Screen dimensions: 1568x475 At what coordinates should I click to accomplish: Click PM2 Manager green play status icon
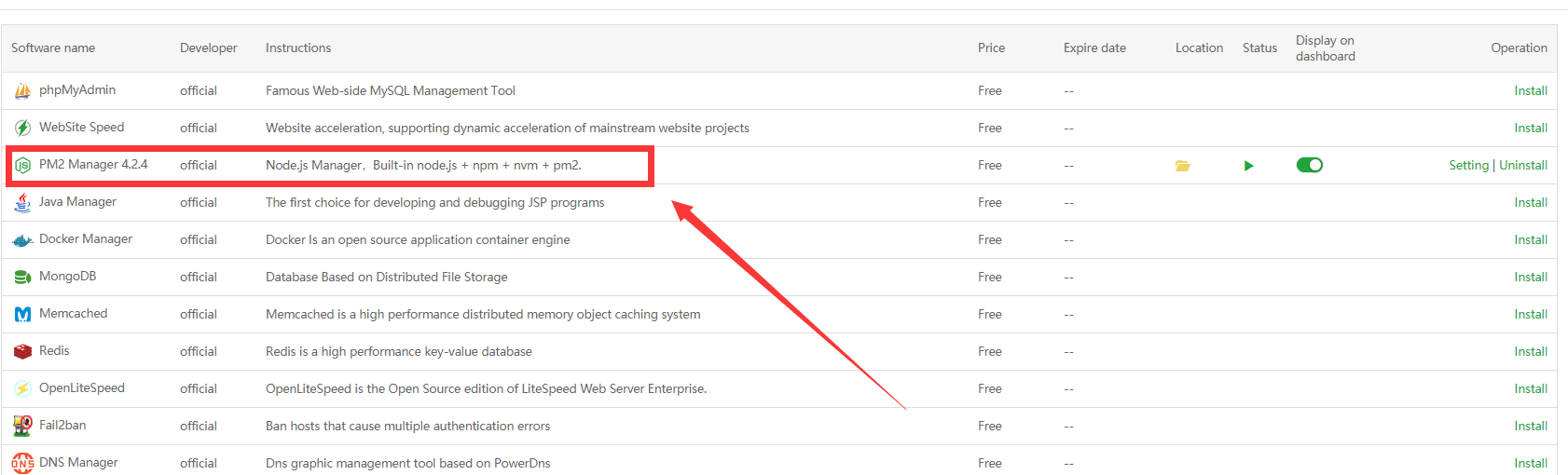click(x=1249, y=166)
